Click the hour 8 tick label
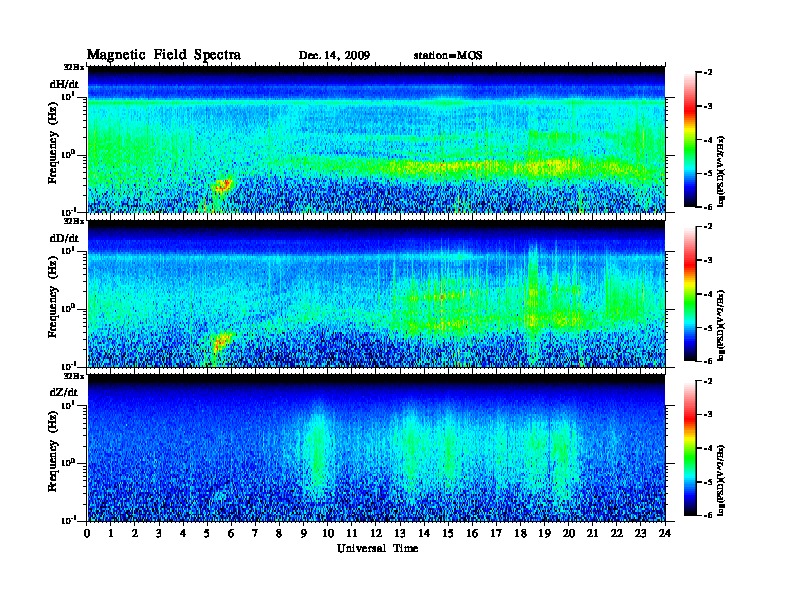 (279, 533)
